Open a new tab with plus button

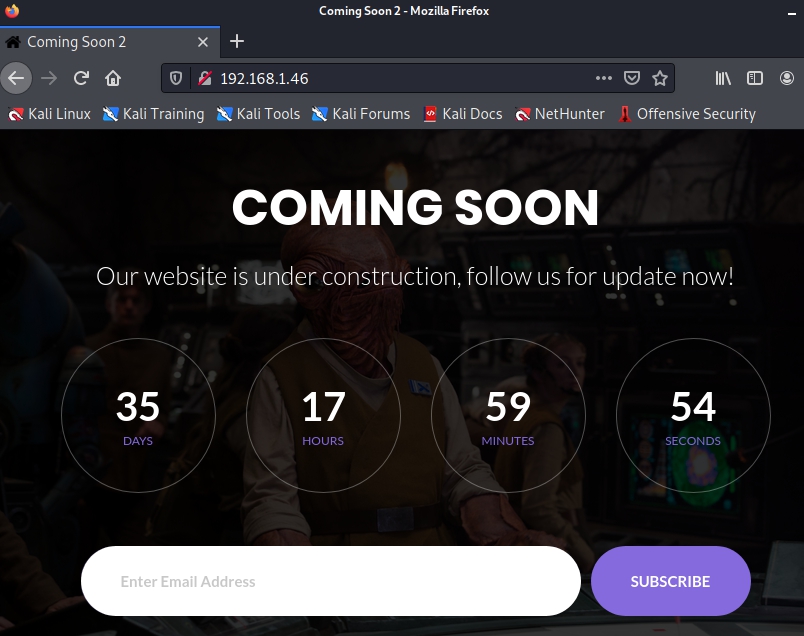point(237,42)
